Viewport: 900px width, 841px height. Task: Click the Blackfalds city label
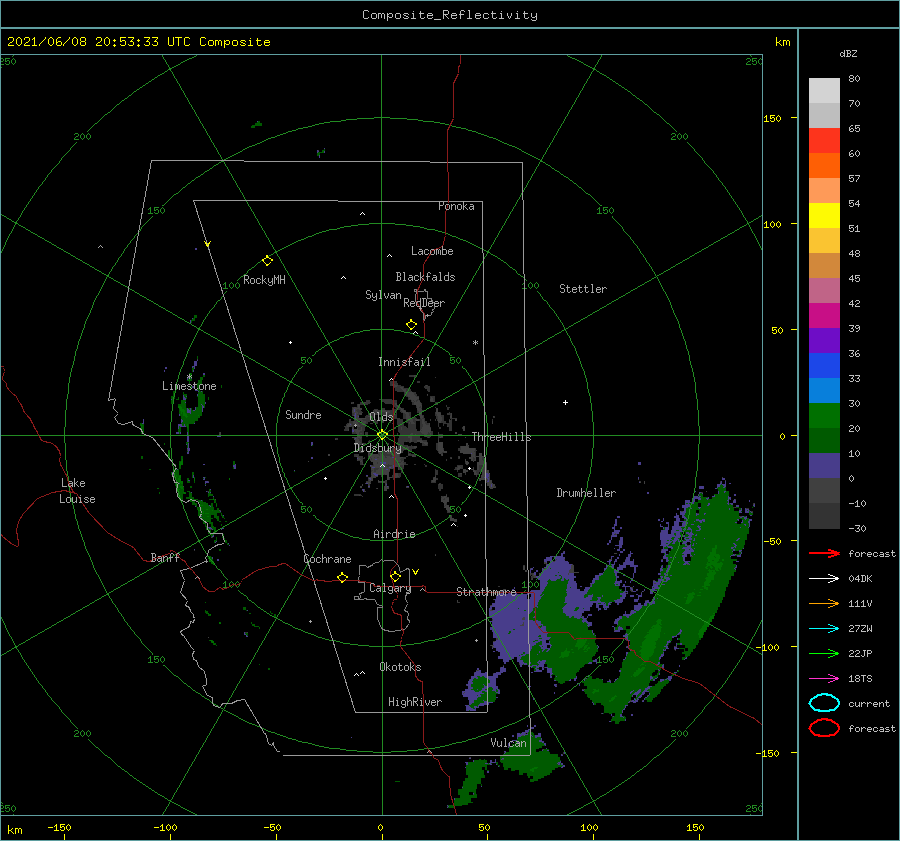425,277
